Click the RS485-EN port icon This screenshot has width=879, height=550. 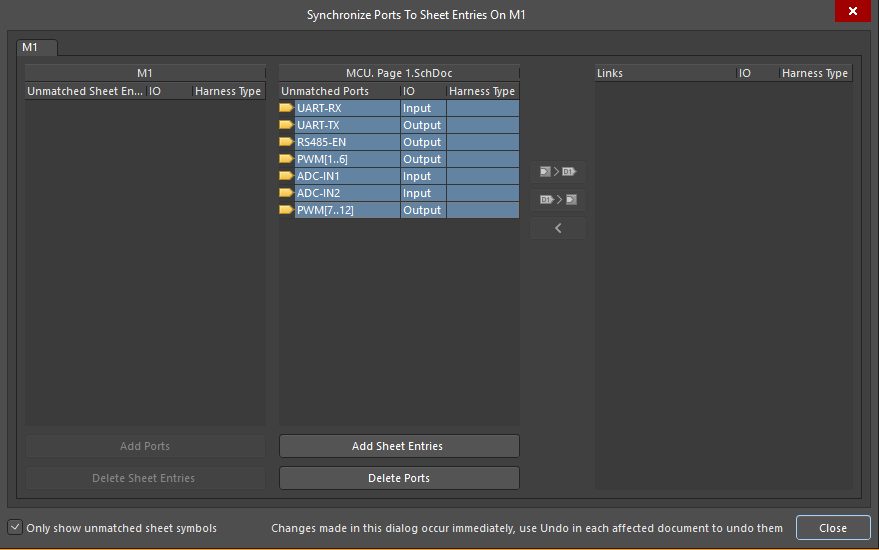click(x=286, y=142)
